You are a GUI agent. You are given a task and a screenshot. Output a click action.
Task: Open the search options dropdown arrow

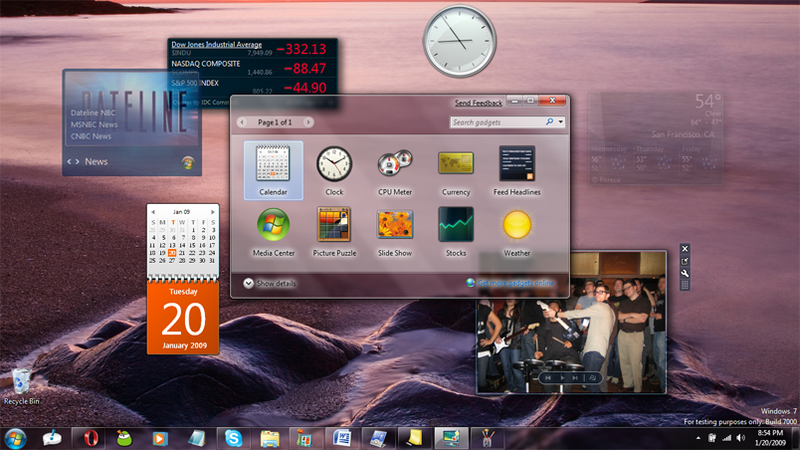click(x=561, y=122)
